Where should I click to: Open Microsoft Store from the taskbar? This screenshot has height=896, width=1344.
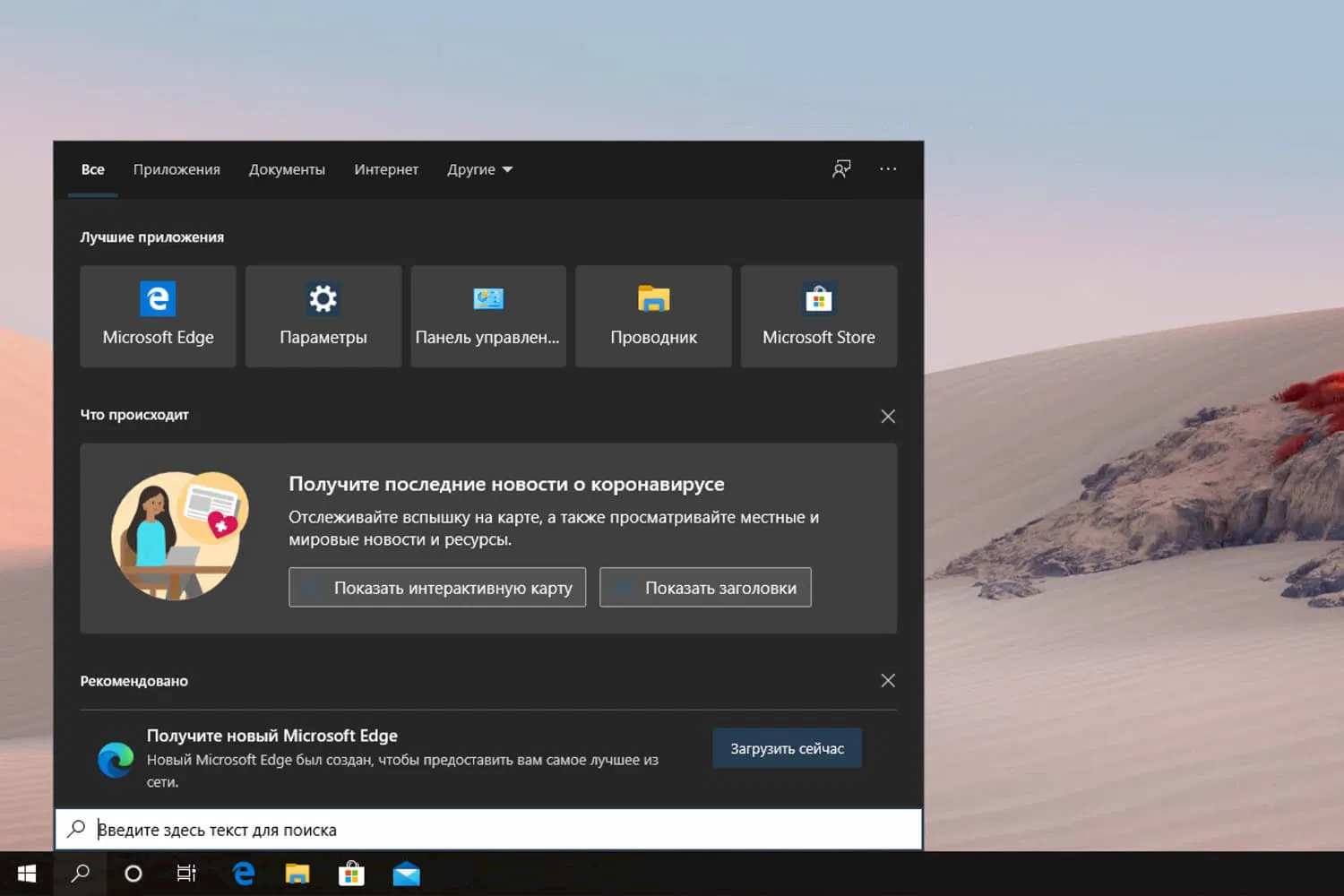[351, 874]
